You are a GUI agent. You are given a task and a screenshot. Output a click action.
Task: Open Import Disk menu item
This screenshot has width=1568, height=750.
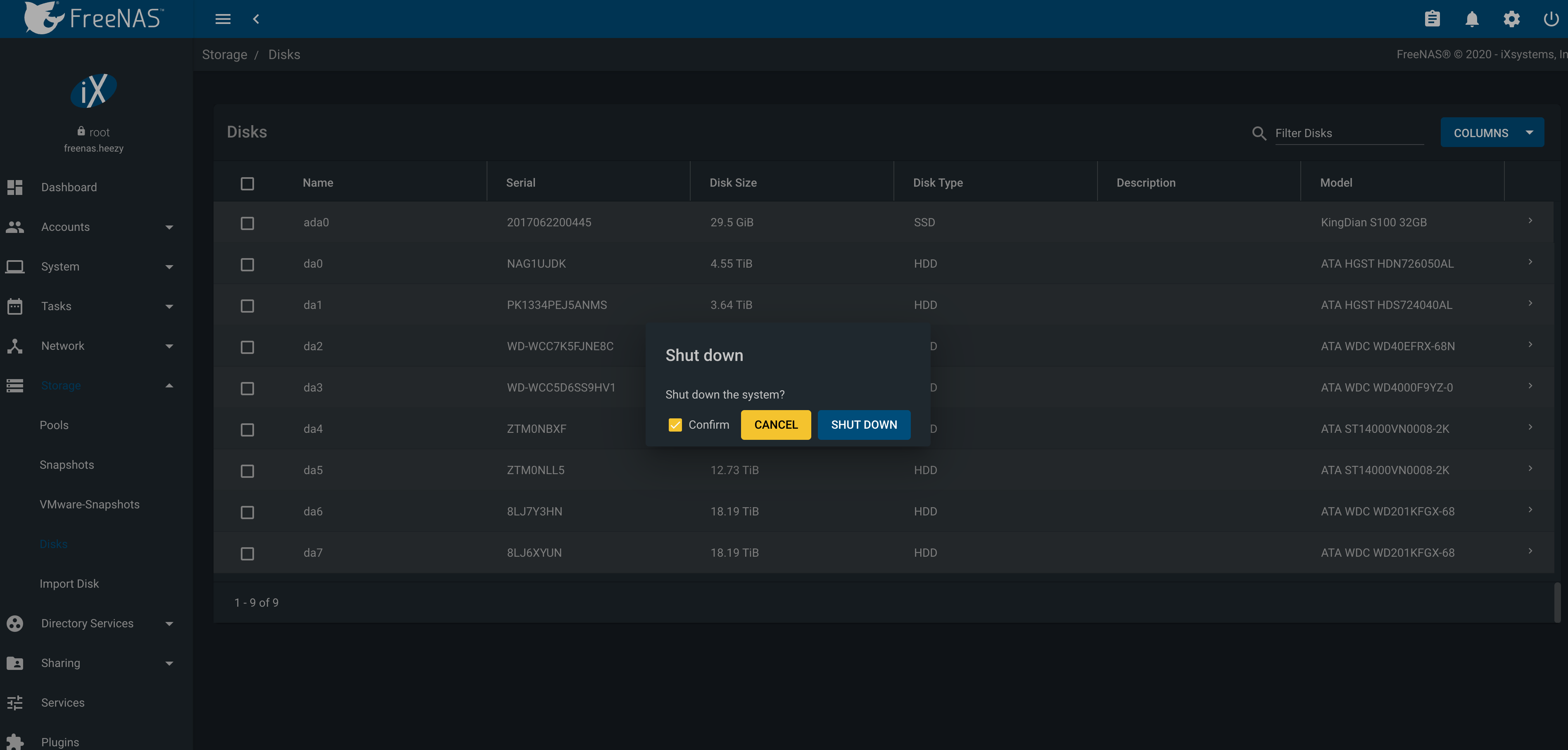coord(69,583)
